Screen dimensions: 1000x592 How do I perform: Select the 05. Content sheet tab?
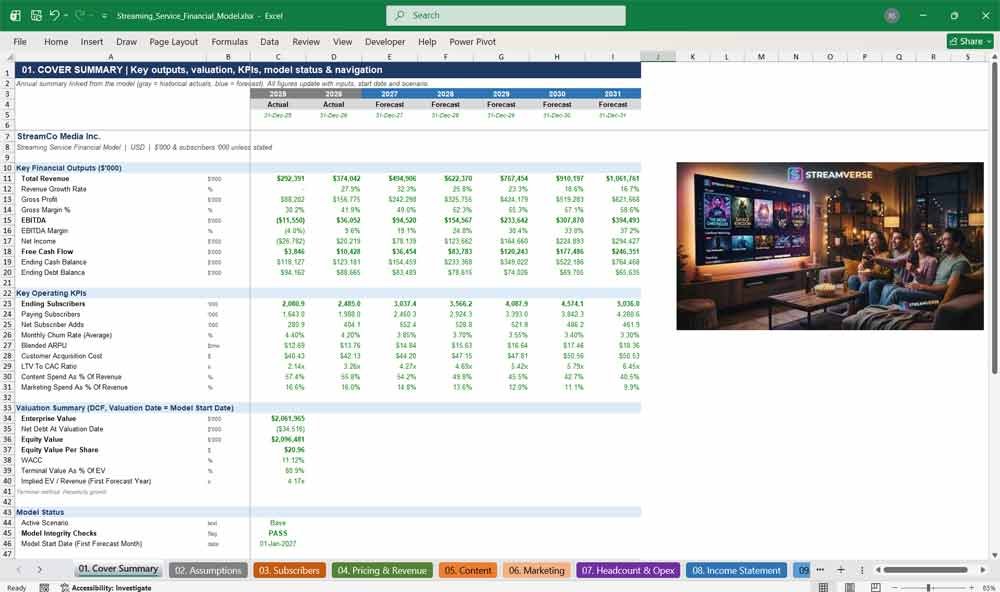(468, 570)
